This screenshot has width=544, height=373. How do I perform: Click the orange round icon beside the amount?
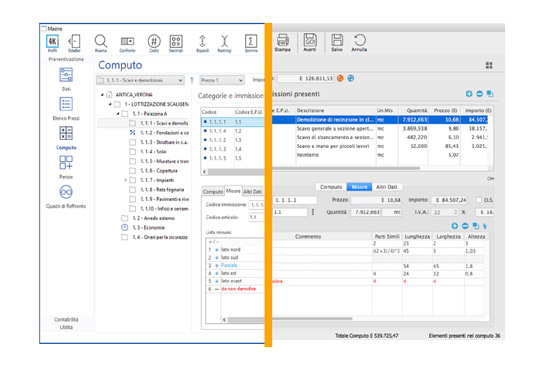click(x=340, y=78)
